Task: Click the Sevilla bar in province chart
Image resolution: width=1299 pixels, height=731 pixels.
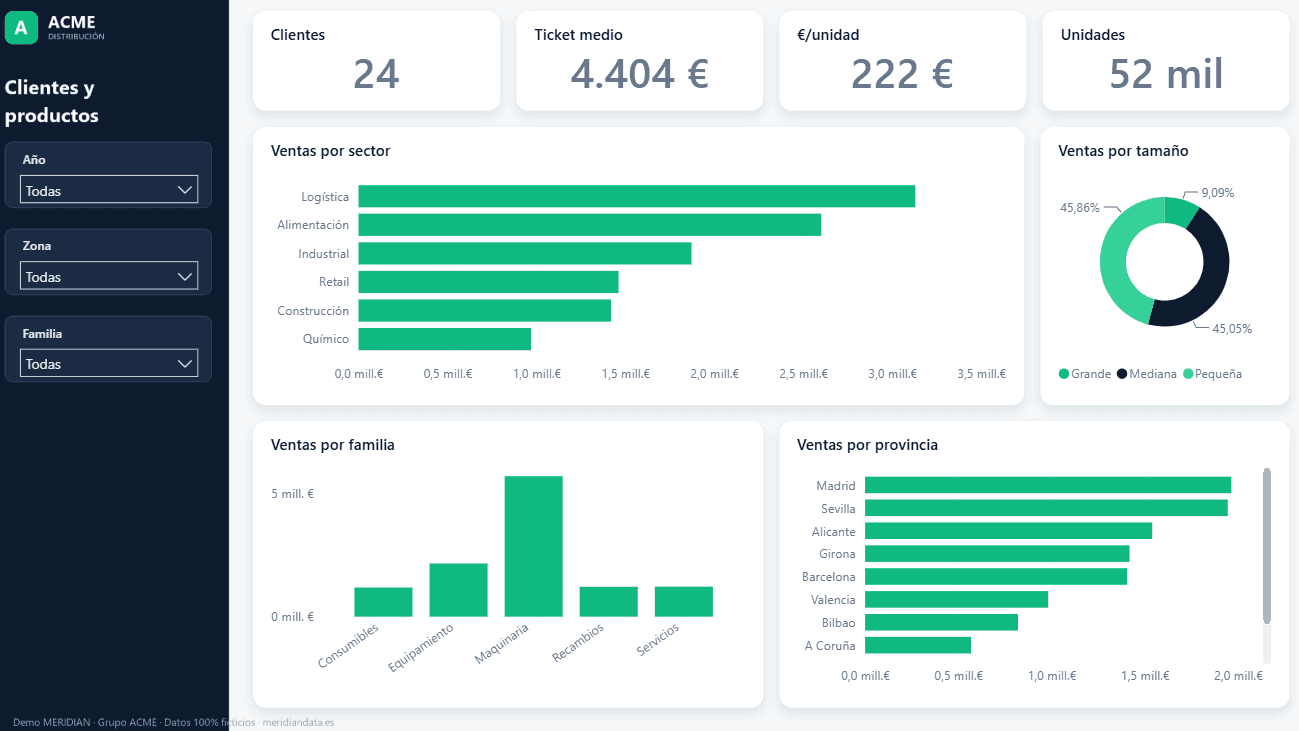Action: [1046, 508]
